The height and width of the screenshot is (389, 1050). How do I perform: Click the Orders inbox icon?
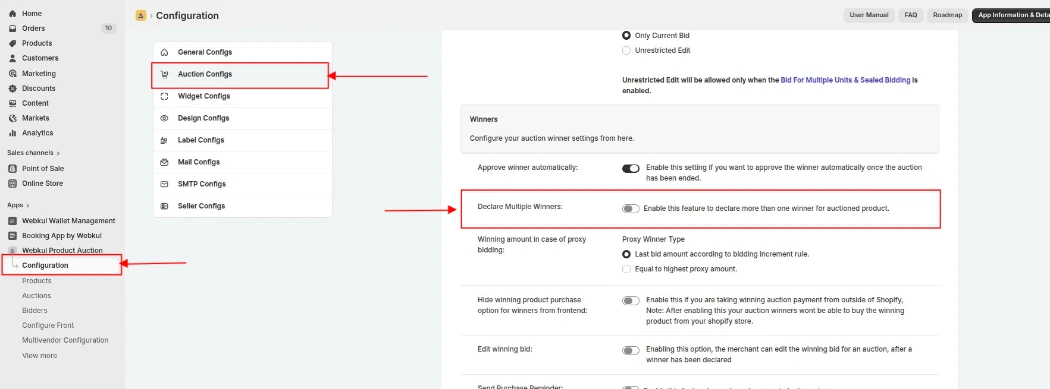click(x=12, y=28)
